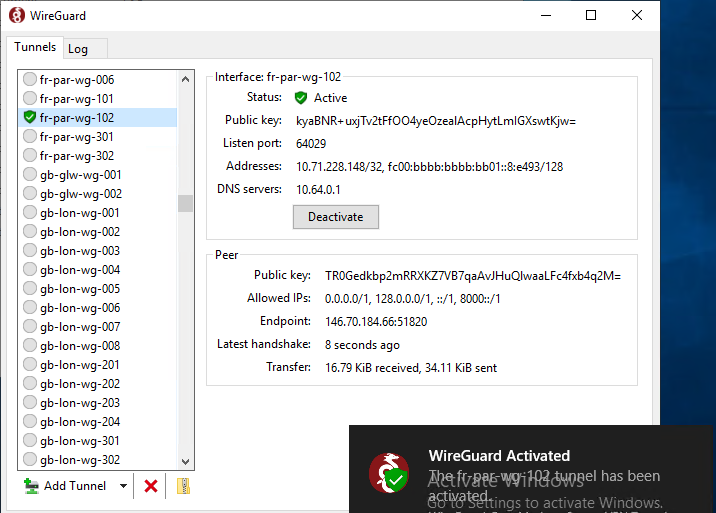Viewport: 716px width, 513px height.
Task: Click WireGuard icon in the notification toast
Action: click(389, 473)
